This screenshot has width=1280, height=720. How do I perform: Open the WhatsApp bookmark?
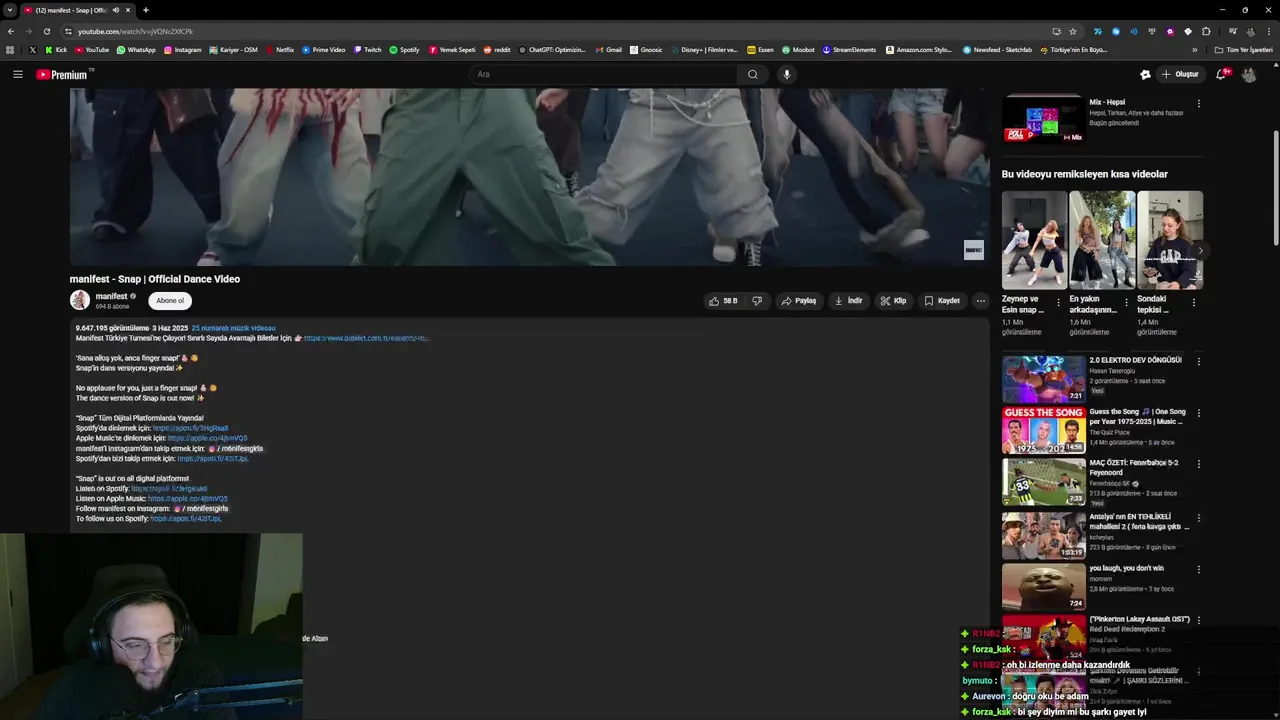[x=136, y=49]
